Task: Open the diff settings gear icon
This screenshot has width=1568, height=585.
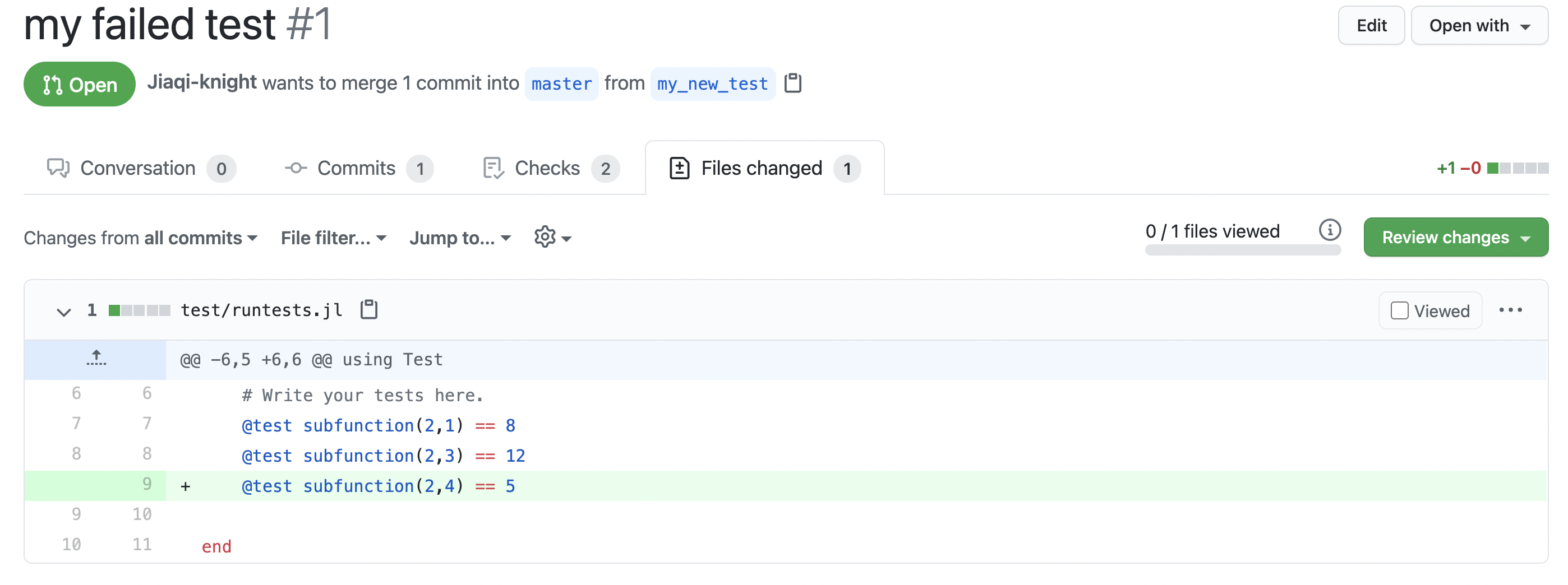Action: [551, 237]
